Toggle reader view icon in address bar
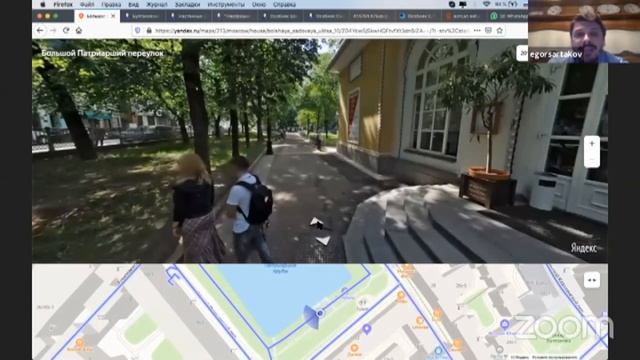Viewport: 640px width, 360px height. coord(488,31)
